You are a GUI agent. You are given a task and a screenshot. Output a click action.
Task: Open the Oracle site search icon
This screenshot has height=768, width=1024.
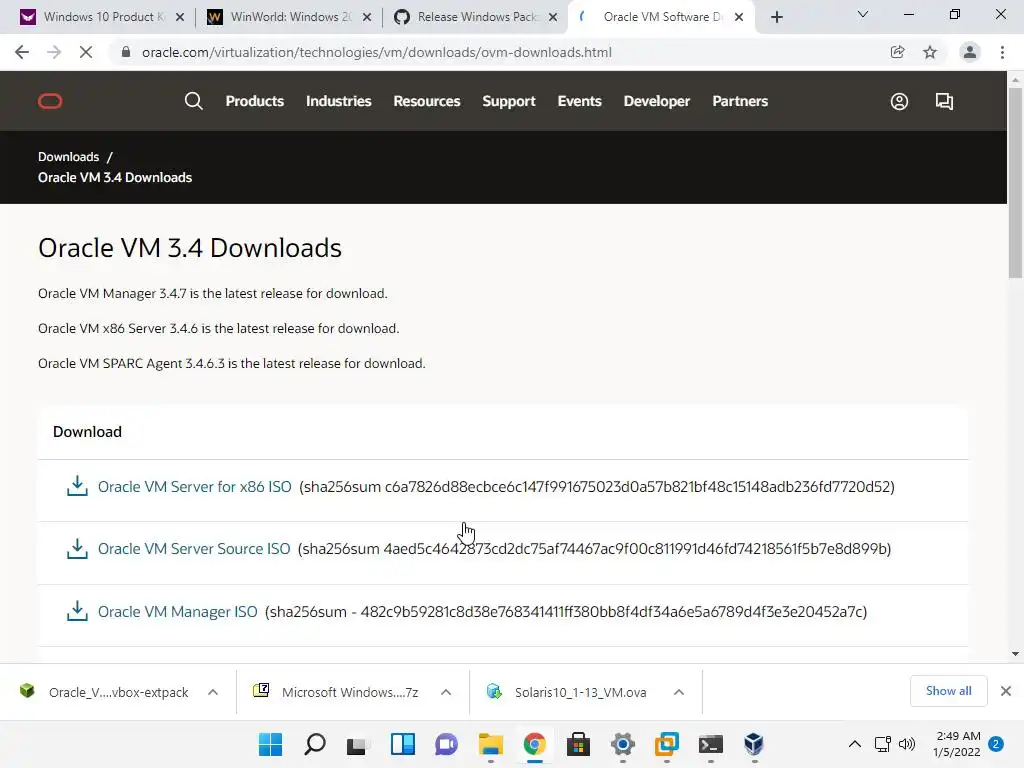point(193,101)
